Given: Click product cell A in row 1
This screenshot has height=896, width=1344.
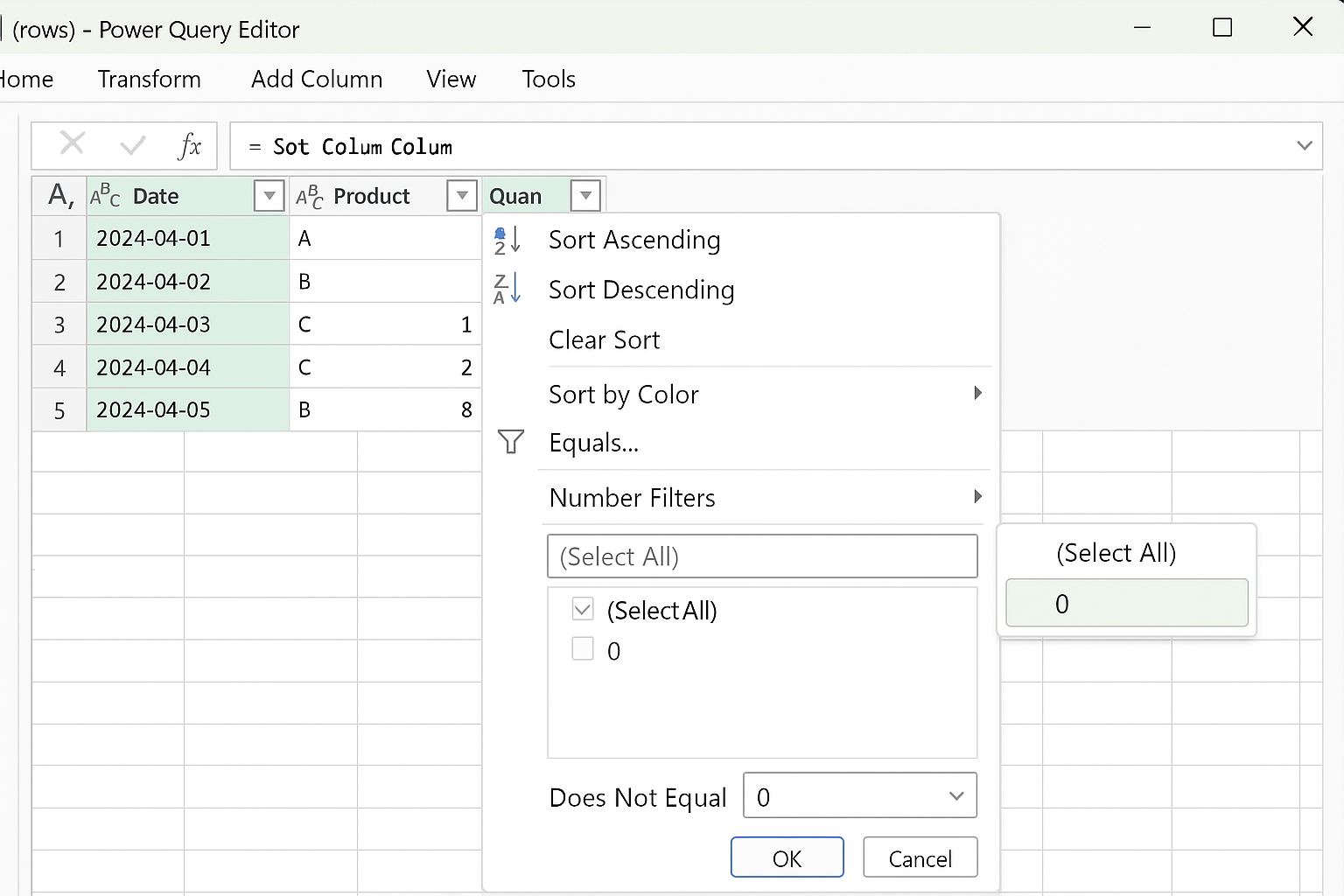Looking at the screenshot, I should click(x=386, y=238).
